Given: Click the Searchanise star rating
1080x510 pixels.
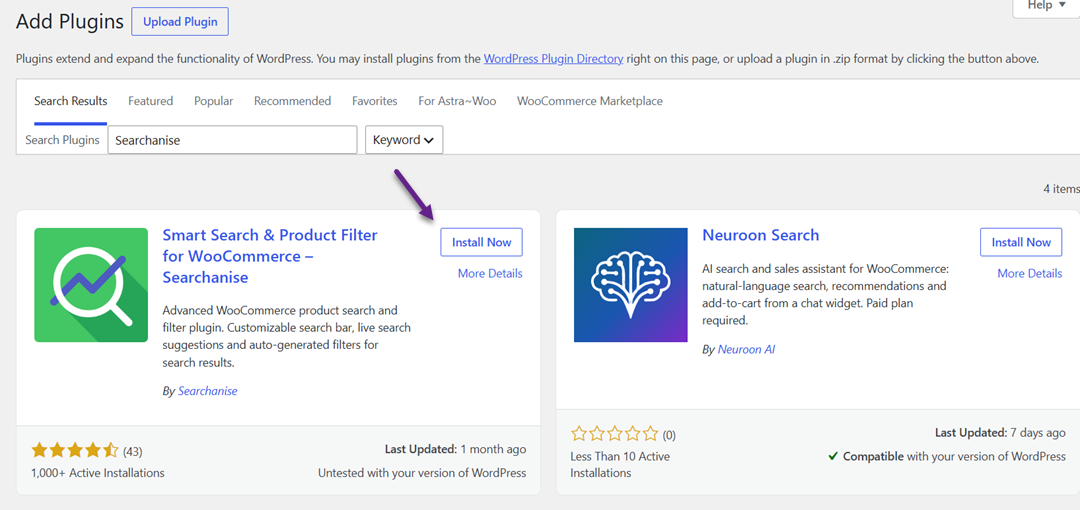Looking at the screenshot, I should [x=75, y=451].
